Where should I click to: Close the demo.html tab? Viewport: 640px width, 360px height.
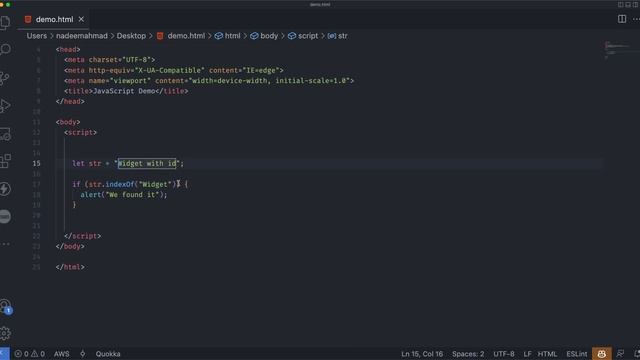click(81, 19)
